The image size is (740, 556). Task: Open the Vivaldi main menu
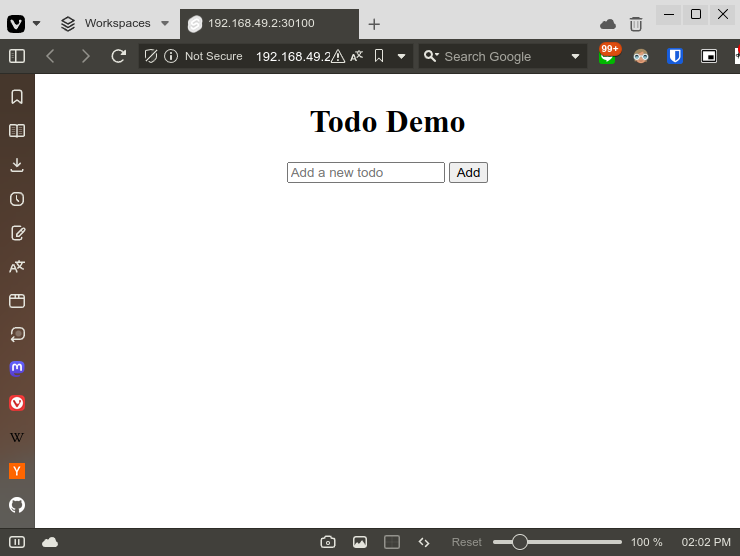click(24, 23)
